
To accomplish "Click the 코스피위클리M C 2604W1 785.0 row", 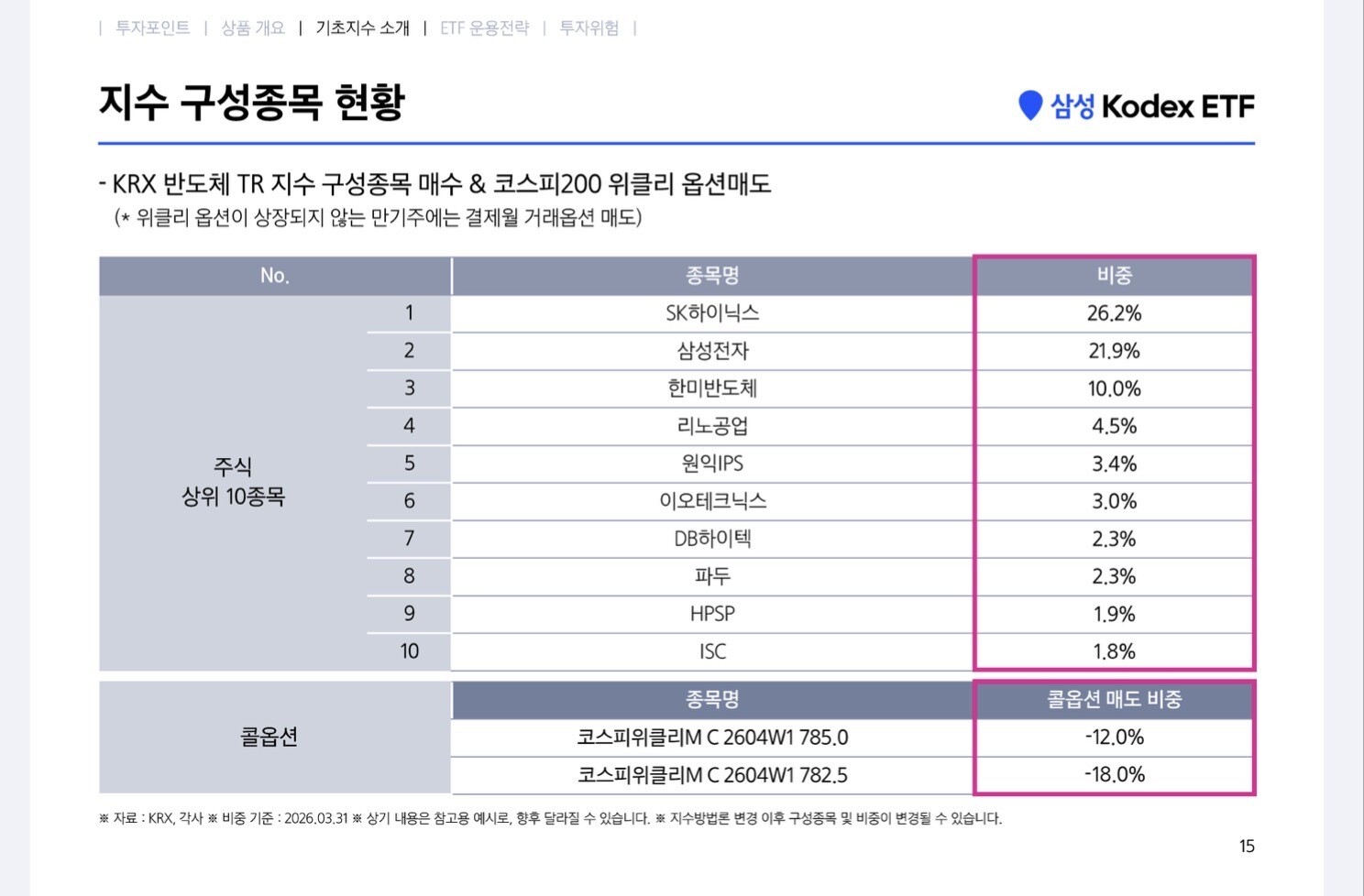I will pos(712,738).
